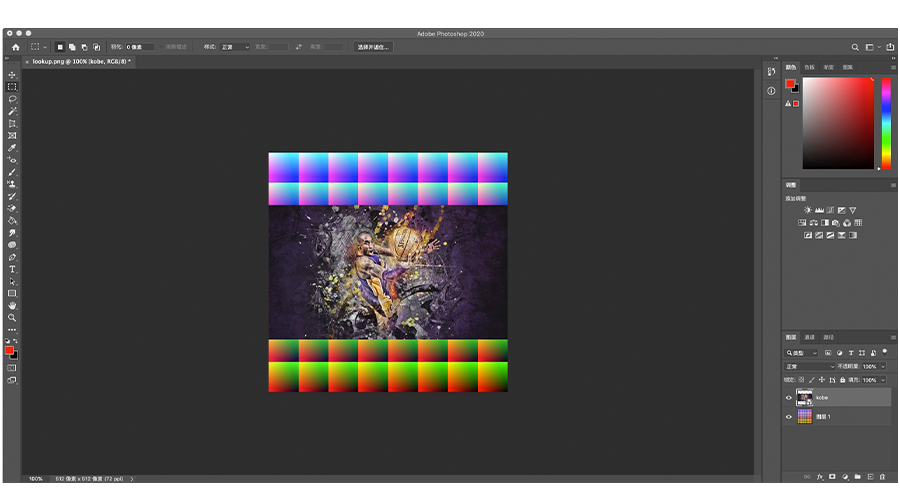Viewport: 900px width, 500px height.
Task: Toggle Lock transparent pixels
Action: pos(801,379)
